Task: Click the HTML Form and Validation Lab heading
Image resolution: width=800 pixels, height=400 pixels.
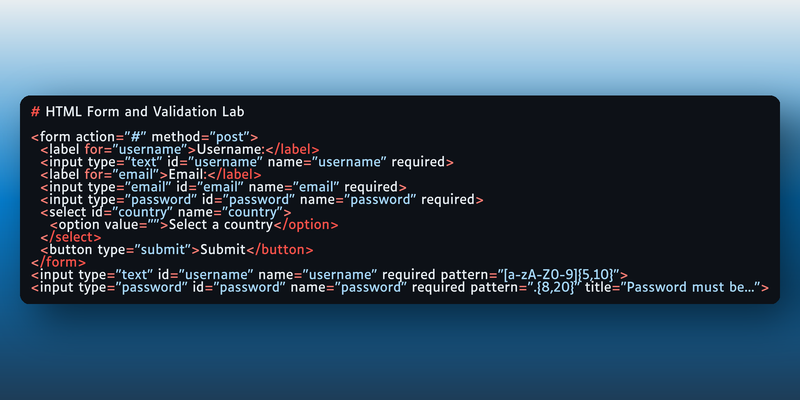Action: coord(145,111)
